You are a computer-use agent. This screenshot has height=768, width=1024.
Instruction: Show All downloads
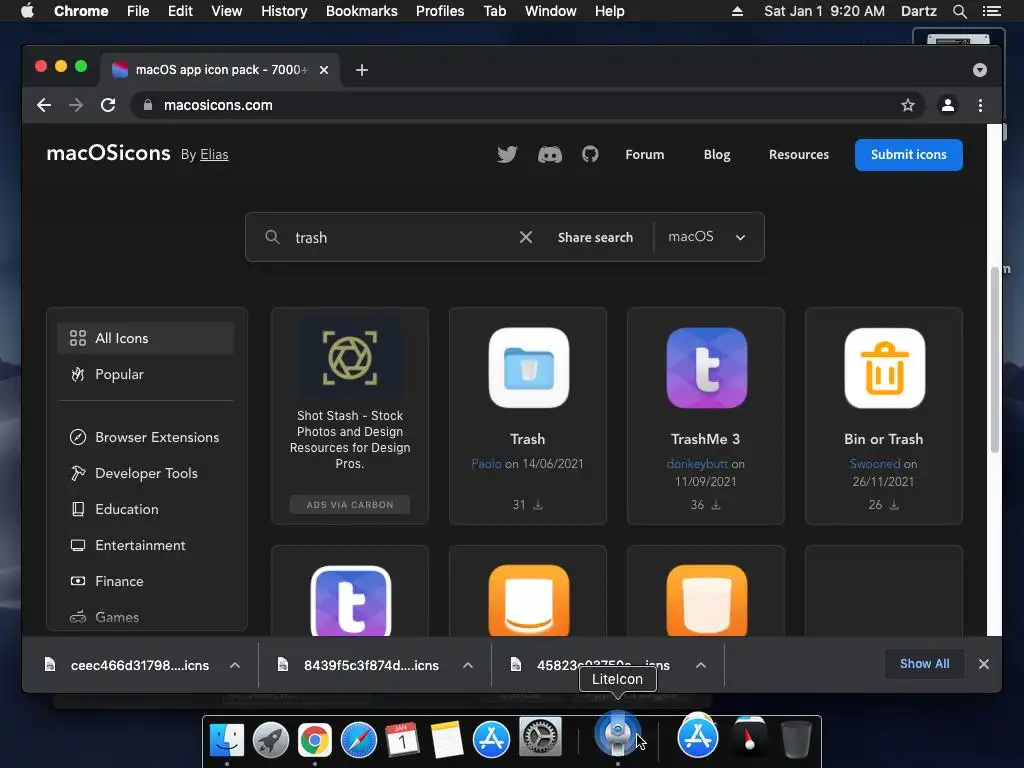[x=924, y=664]
